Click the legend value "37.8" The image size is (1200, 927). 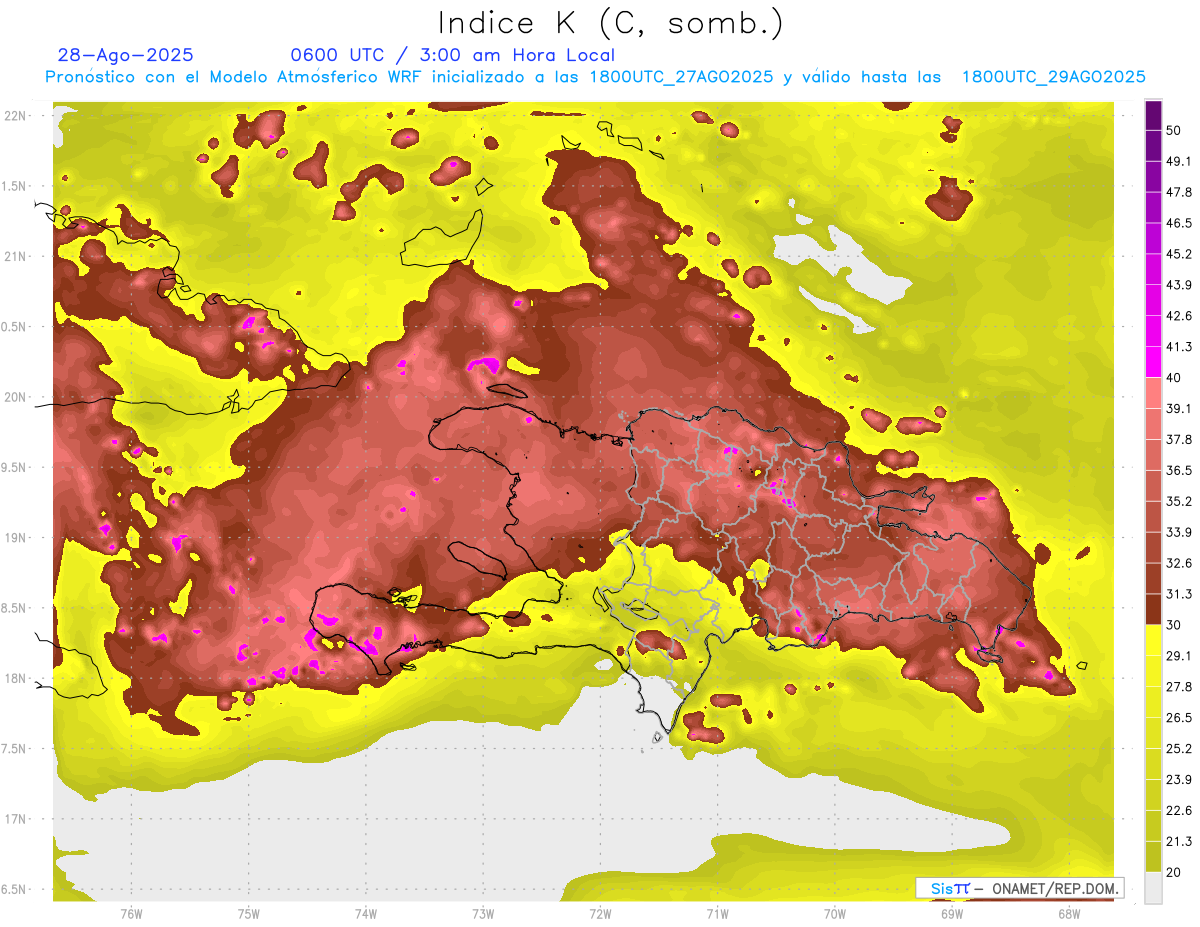pyautogui.click(x=1179, y=439)
